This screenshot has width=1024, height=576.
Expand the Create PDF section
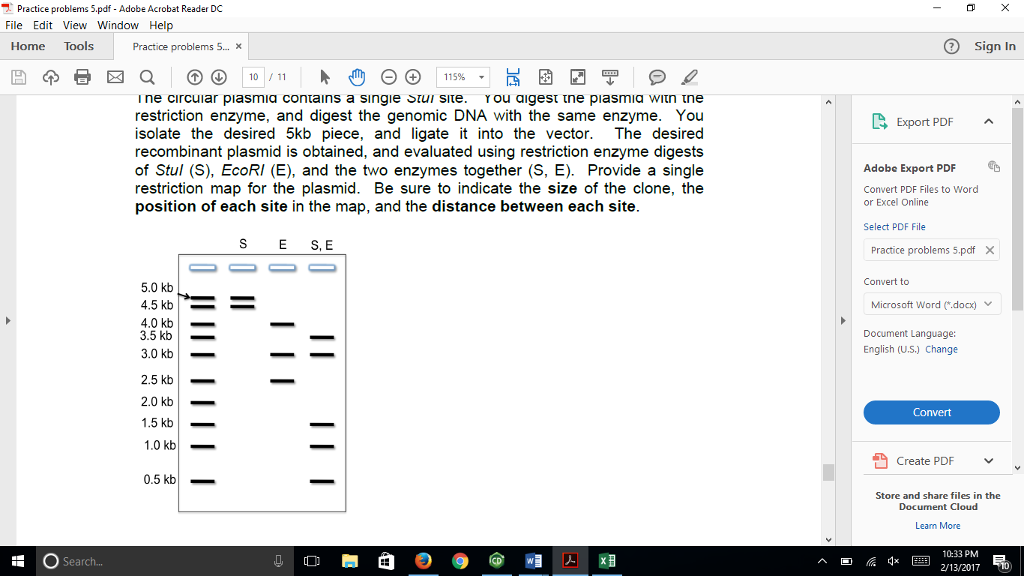click(x=990, y=460)
